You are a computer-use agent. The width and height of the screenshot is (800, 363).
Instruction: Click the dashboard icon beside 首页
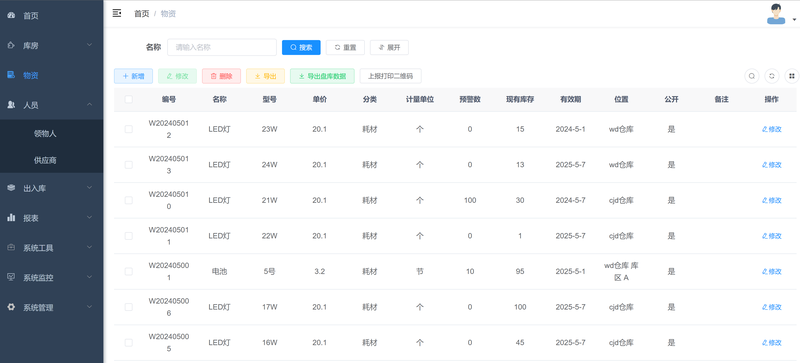[11, 16]
